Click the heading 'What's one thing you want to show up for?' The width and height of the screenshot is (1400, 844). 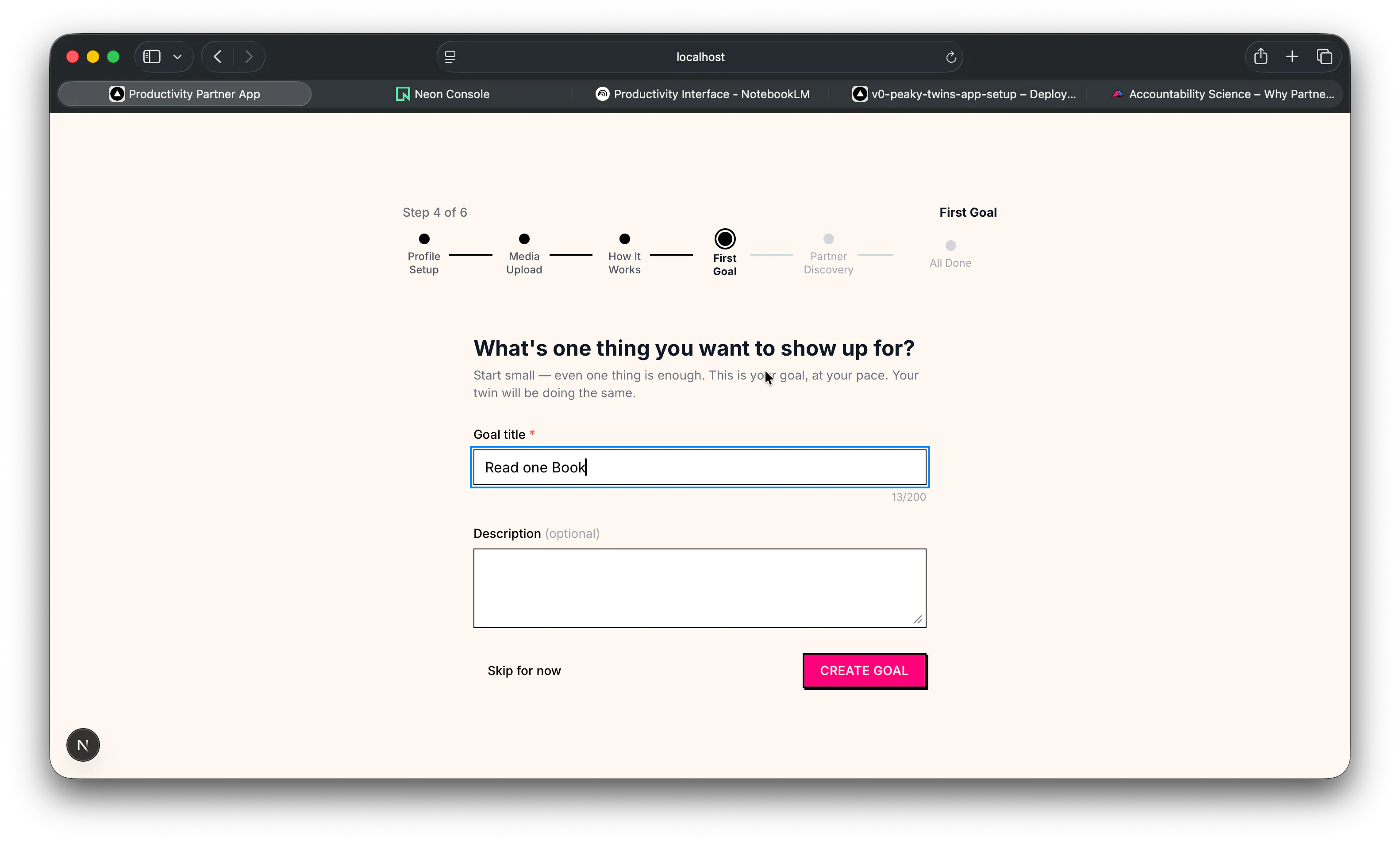(x=694, y=348)
